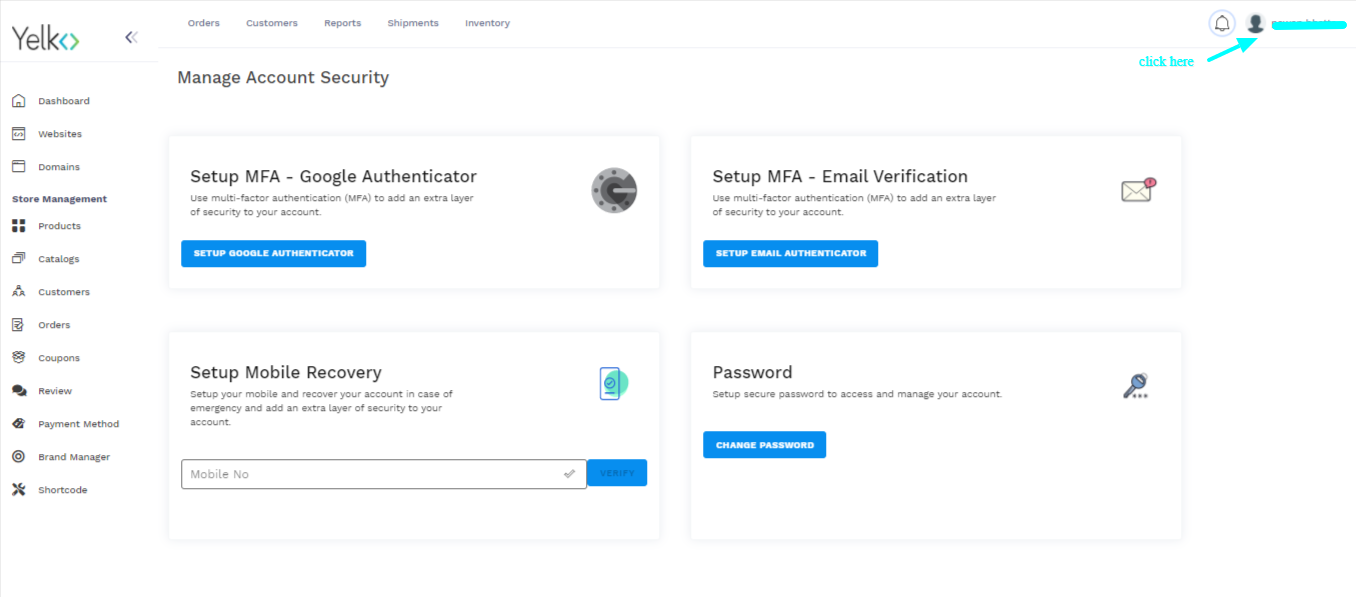Image resolution: width=1356 pixels, height=597 pixels.
Task: Click the Review chat bubble icon
Action: pyautogui.click(x=18, y=391)
